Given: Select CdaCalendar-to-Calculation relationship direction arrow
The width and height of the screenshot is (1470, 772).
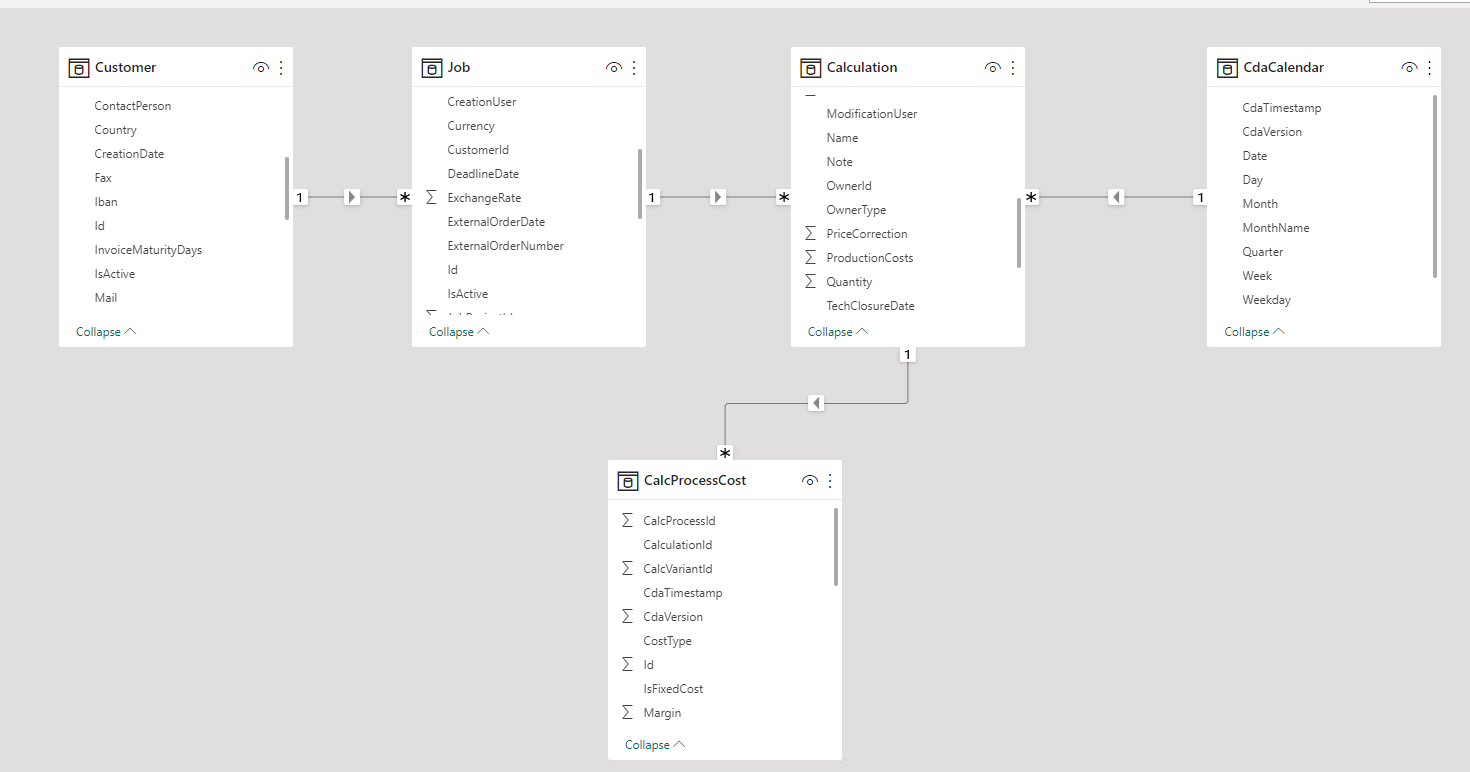Looking at the screenshot, I should [1117, 197].
